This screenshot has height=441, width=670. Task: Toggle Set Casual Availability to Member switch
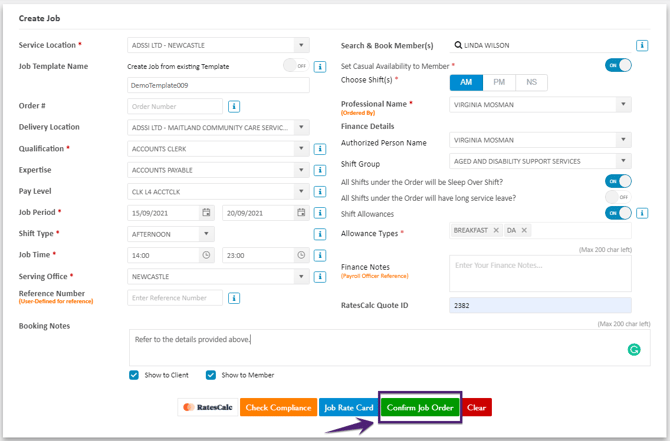(618, 65)
